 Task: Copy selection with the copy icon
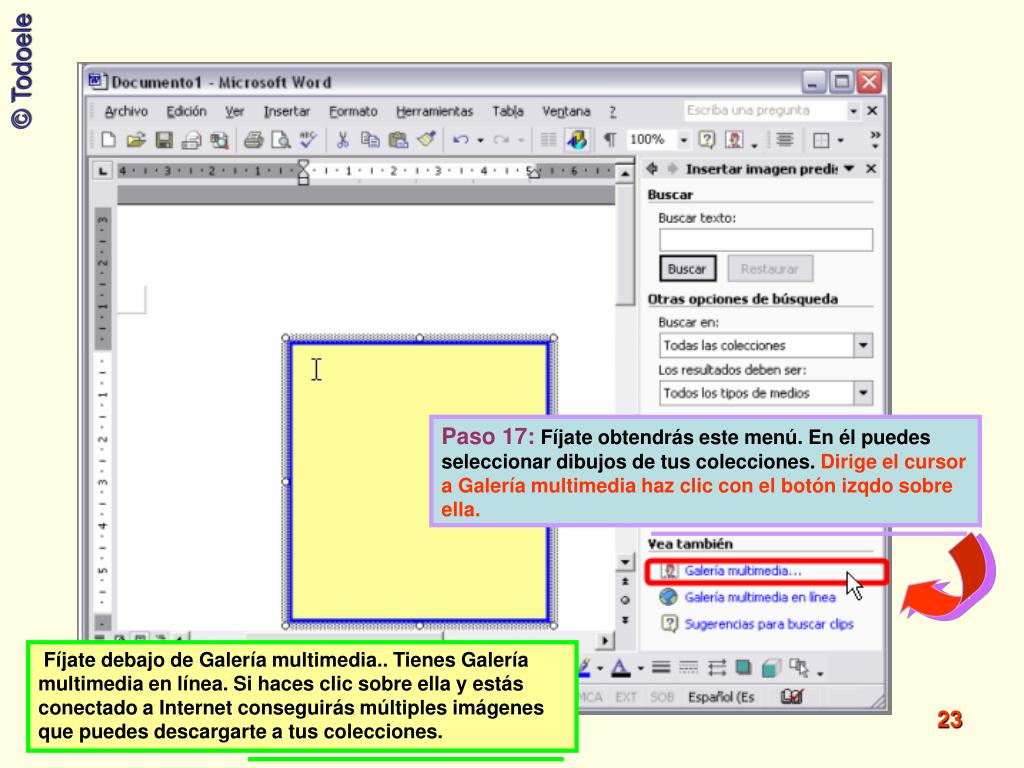click(370, 140)
